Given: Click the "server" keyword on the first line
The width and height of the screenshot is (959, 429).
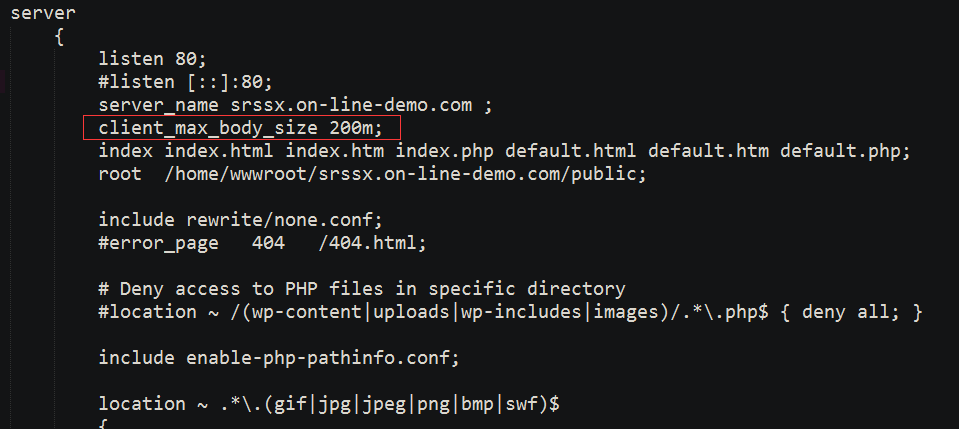Looking at the screenshot, I should (43, 14).
